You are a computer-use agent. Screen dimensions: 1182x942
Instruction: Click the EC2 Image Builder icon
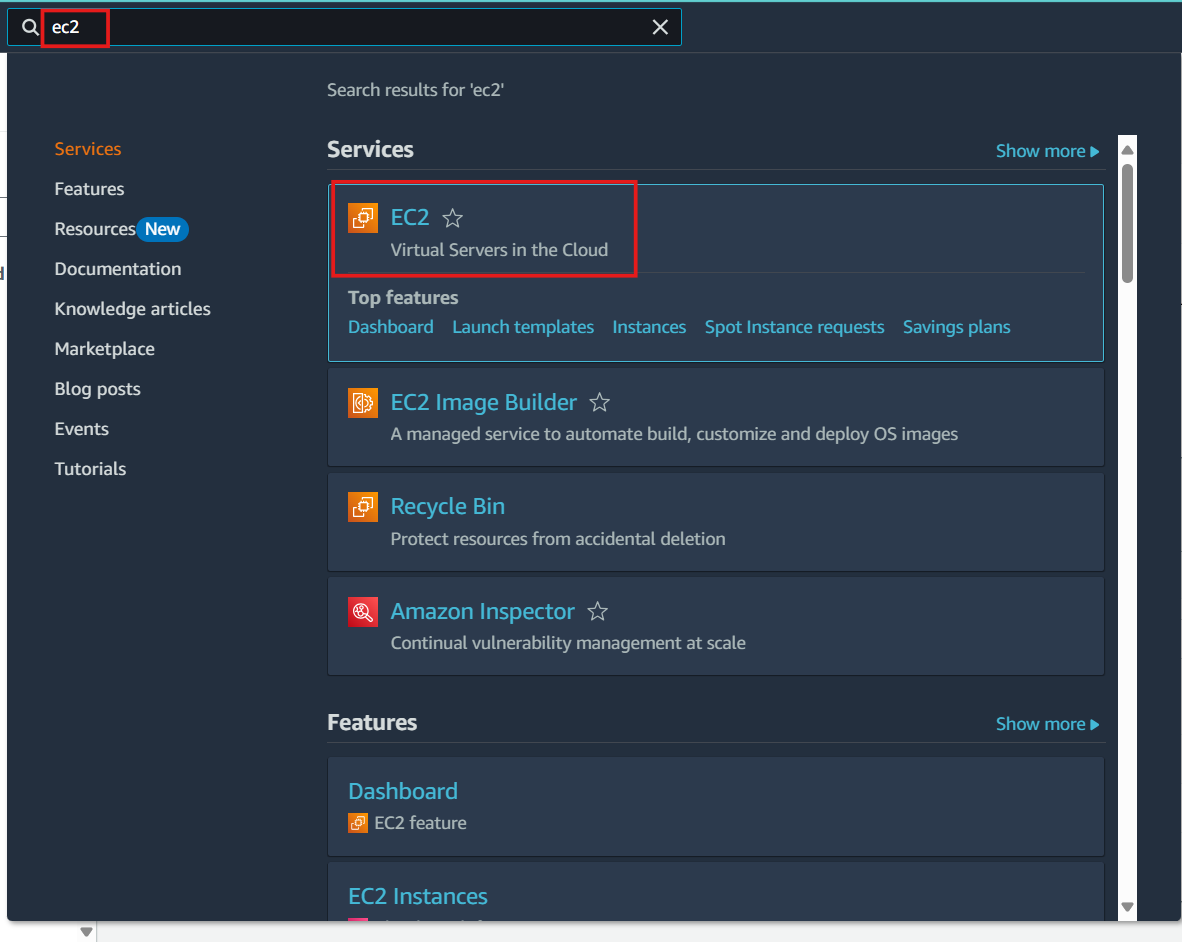(x=363, y=402)
